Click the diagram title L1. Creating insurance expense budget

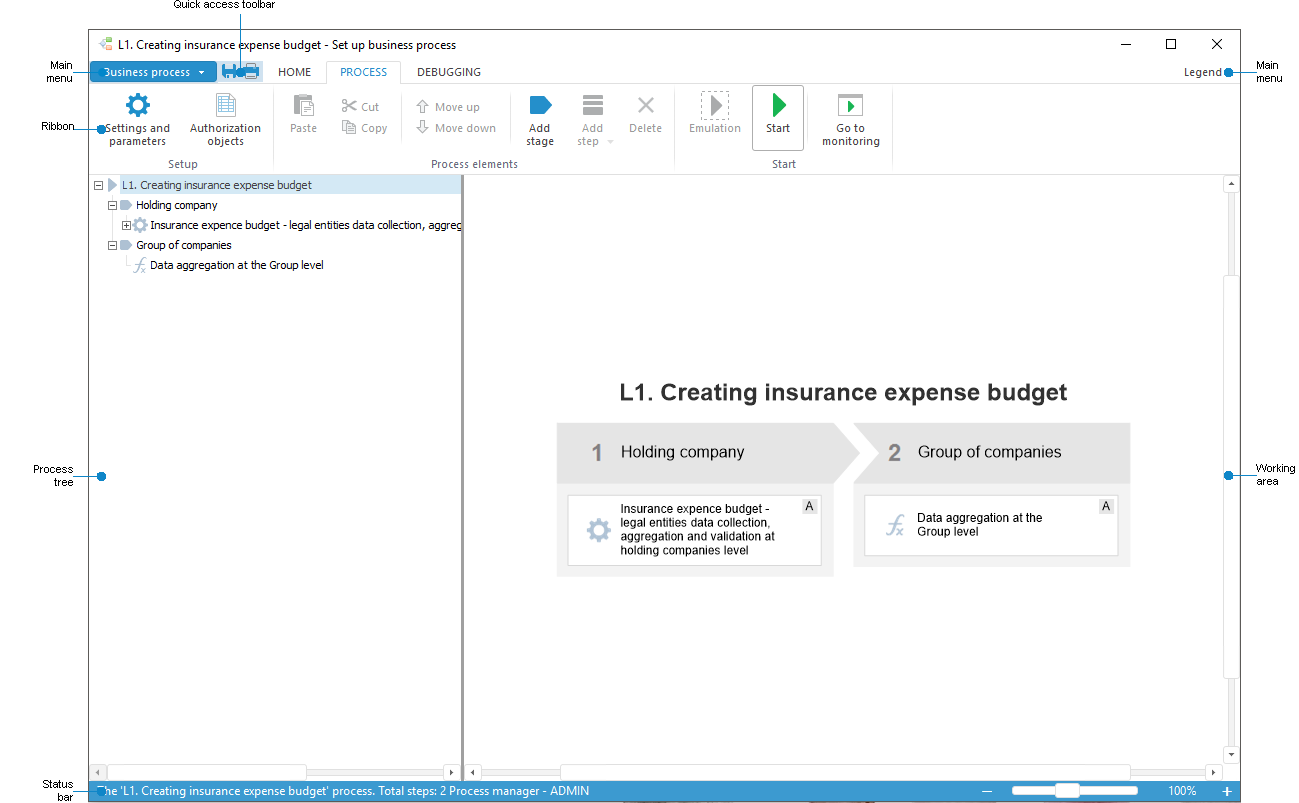(843, 393)
